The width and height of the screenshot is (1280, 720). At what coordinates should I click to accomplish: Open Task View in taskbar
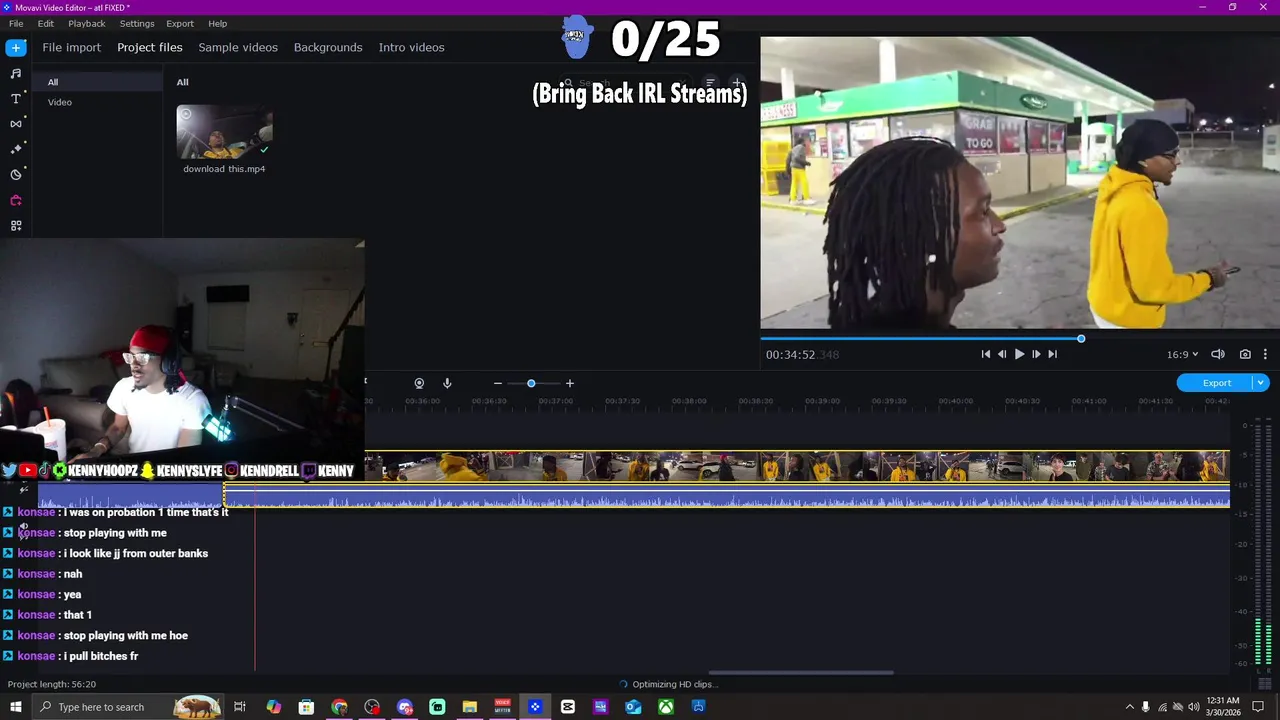(240, 707)
